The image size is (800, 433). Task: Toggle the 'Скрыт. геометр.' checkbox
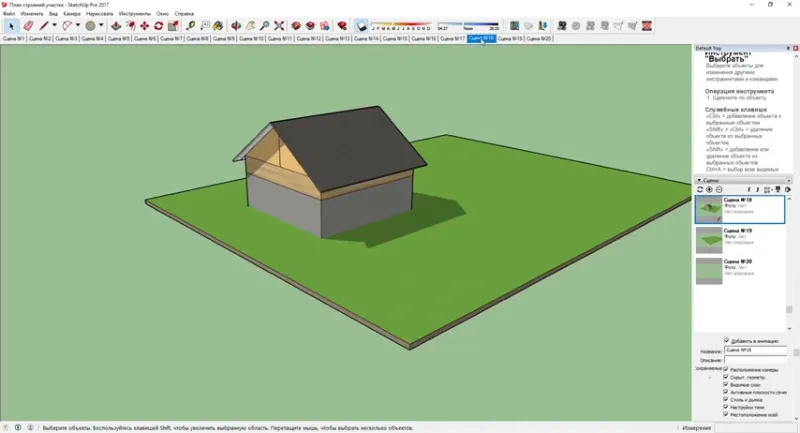(726, 377)
